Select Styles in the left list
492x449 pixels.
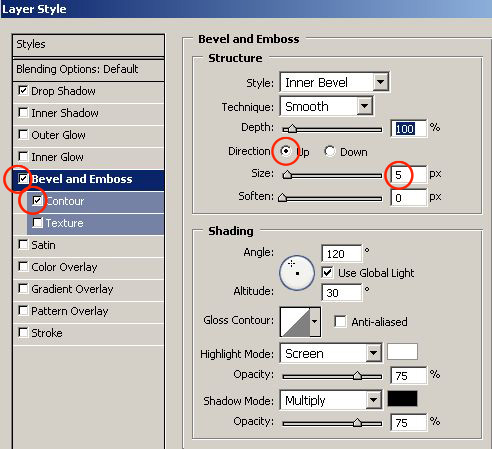[88, 45]
